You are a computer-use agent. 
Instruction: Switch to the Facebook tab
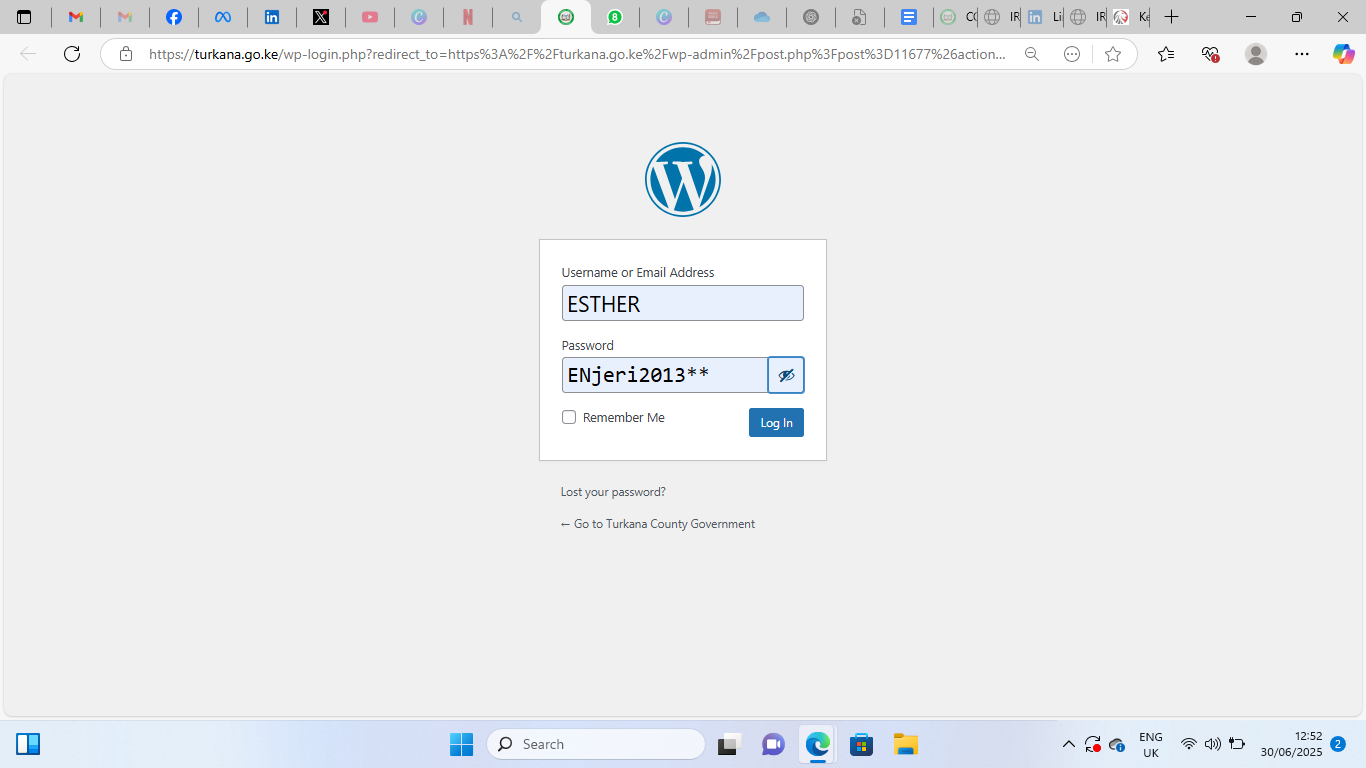[174, 17]
